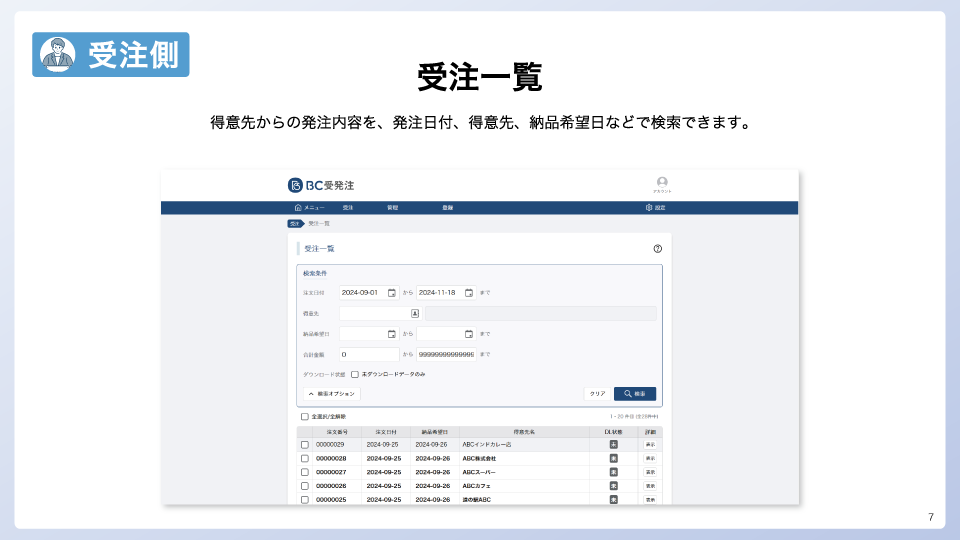
Task: Open calendar for order date end 2024-11-18
Action: pos(469,293)
